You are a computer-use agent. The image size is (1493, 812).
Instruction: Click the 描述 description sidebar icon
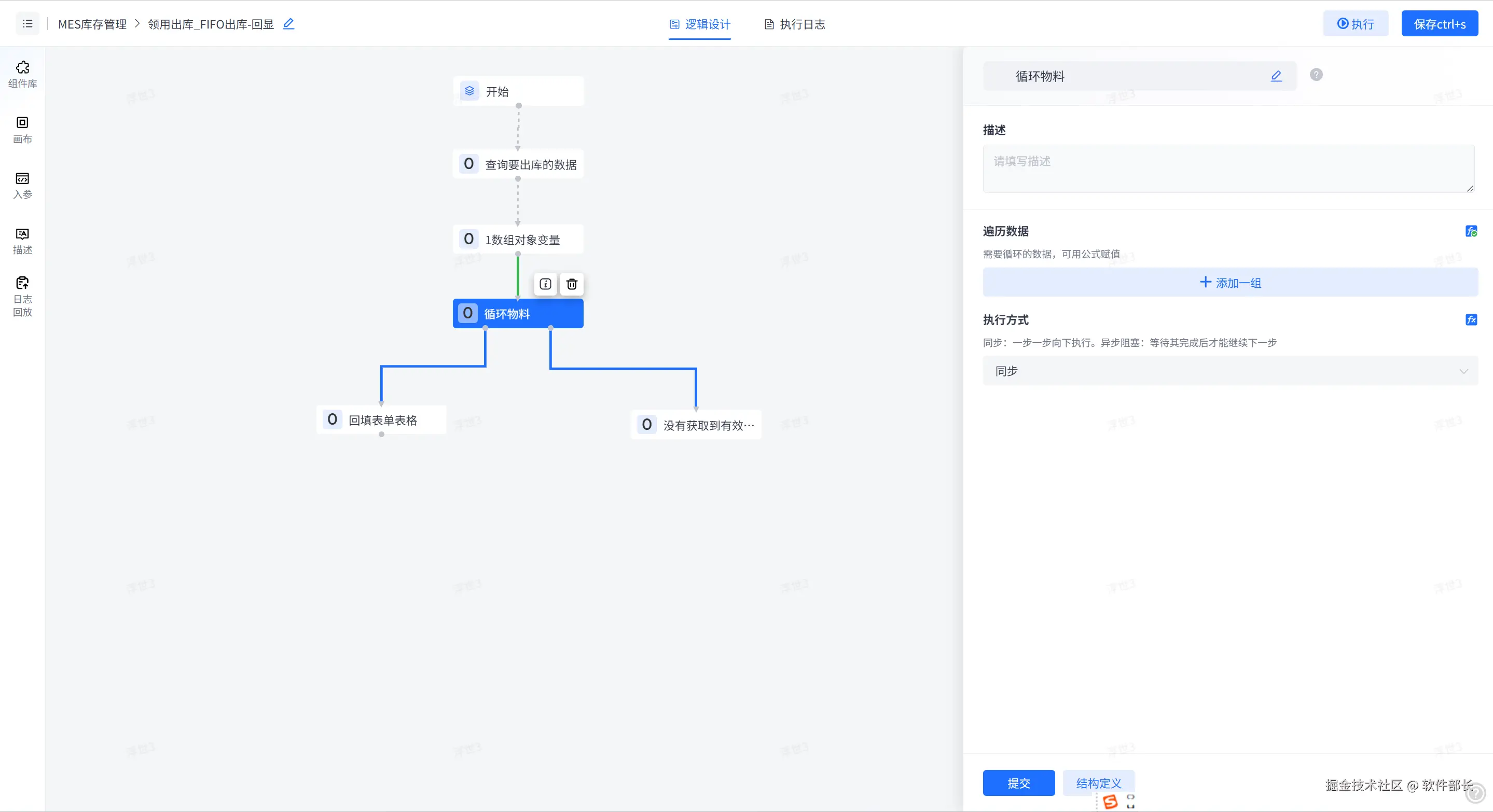(23, 241)
